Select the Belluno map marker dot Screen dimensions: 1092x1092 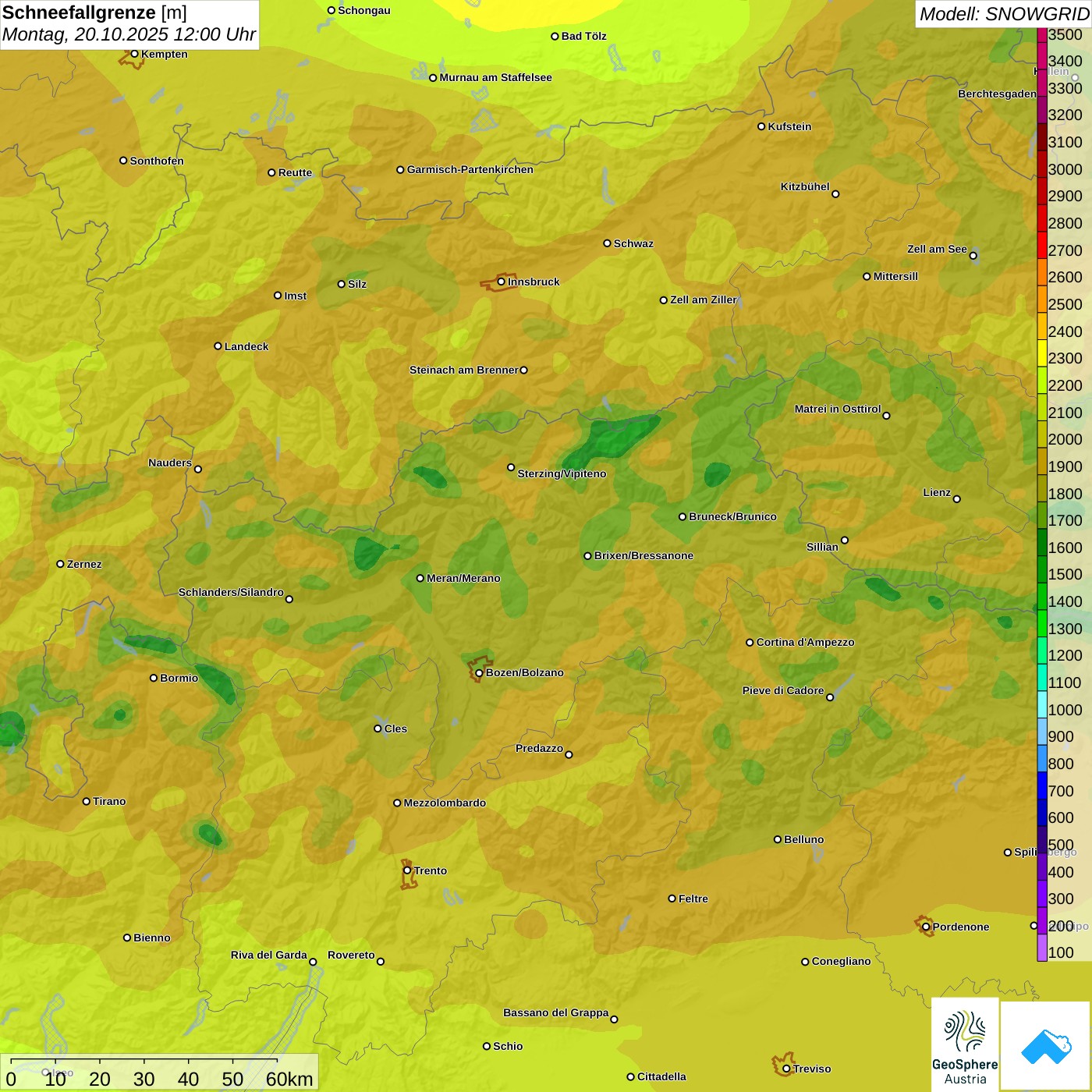click(777, 839)
